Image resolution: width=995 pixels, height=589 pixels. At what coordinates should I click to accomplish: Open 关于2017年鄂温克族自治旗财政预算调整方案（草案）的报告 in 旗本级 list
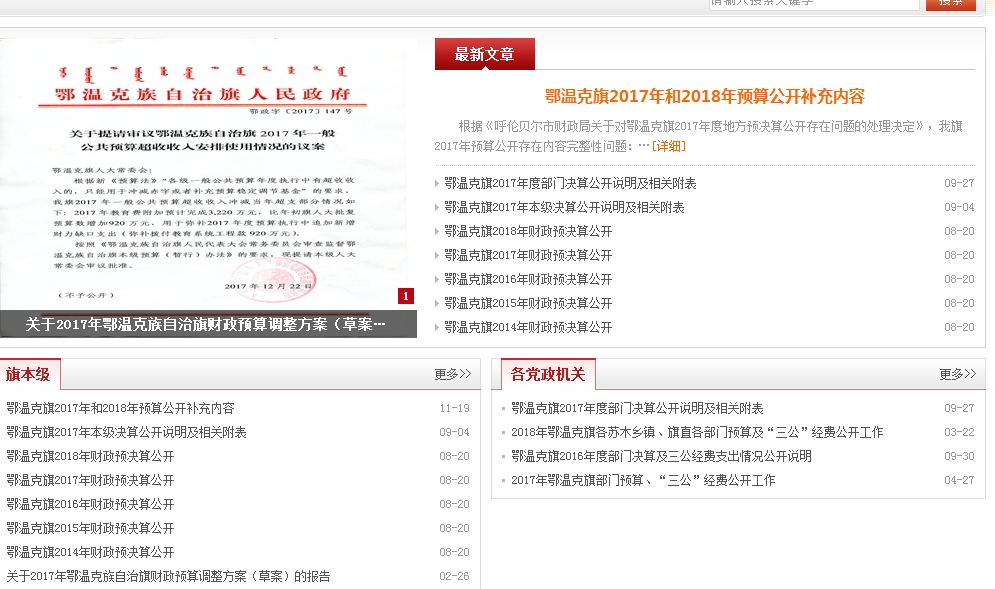click(168, 576)
